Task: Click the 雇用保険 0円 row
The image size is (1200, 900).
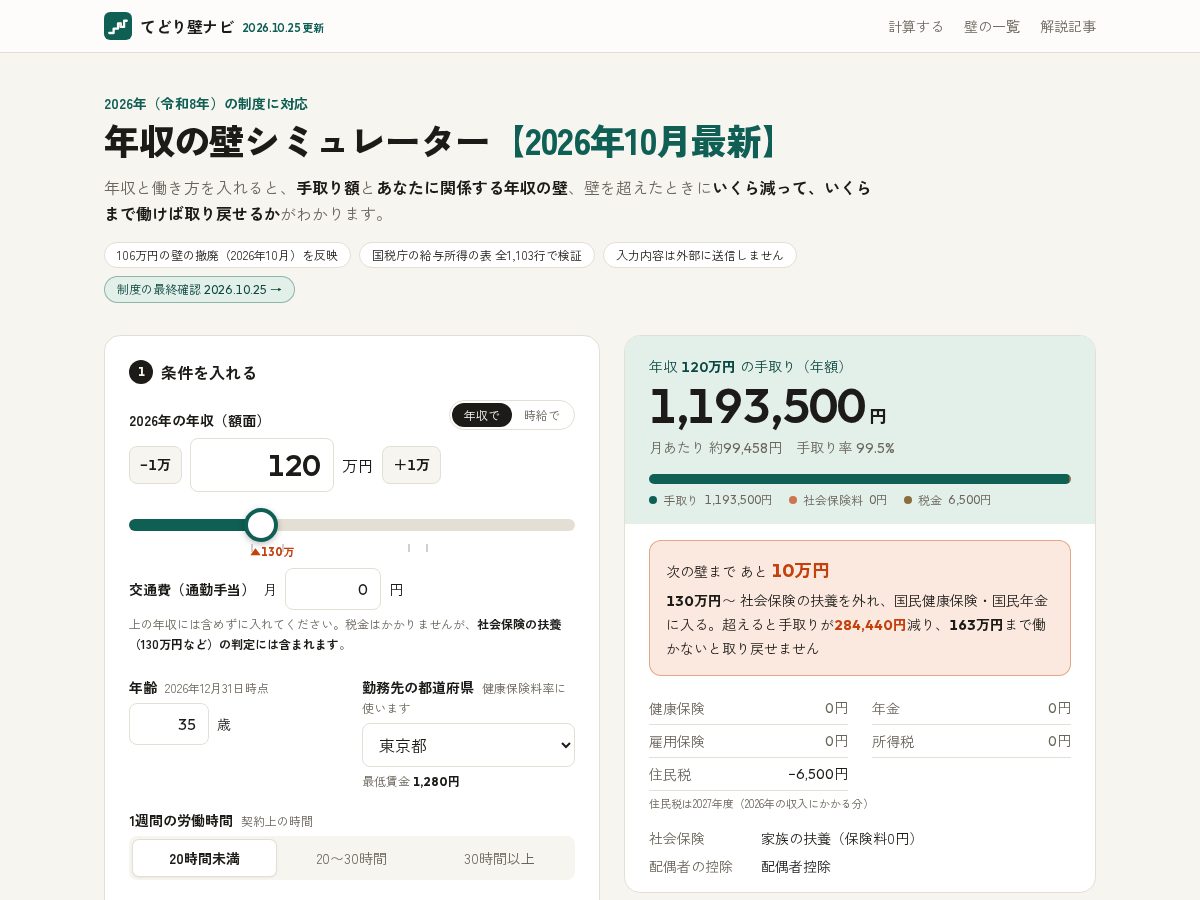Action: (748, 741)
